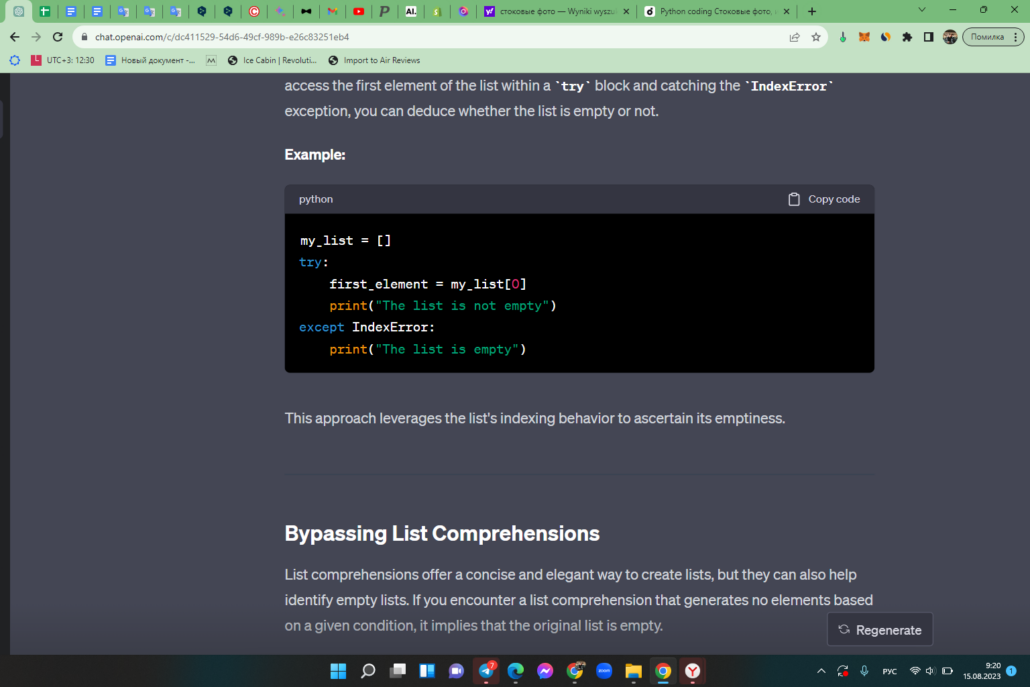Open the MetaMask fox extension

pyautogui.click(x=864, y=37)
